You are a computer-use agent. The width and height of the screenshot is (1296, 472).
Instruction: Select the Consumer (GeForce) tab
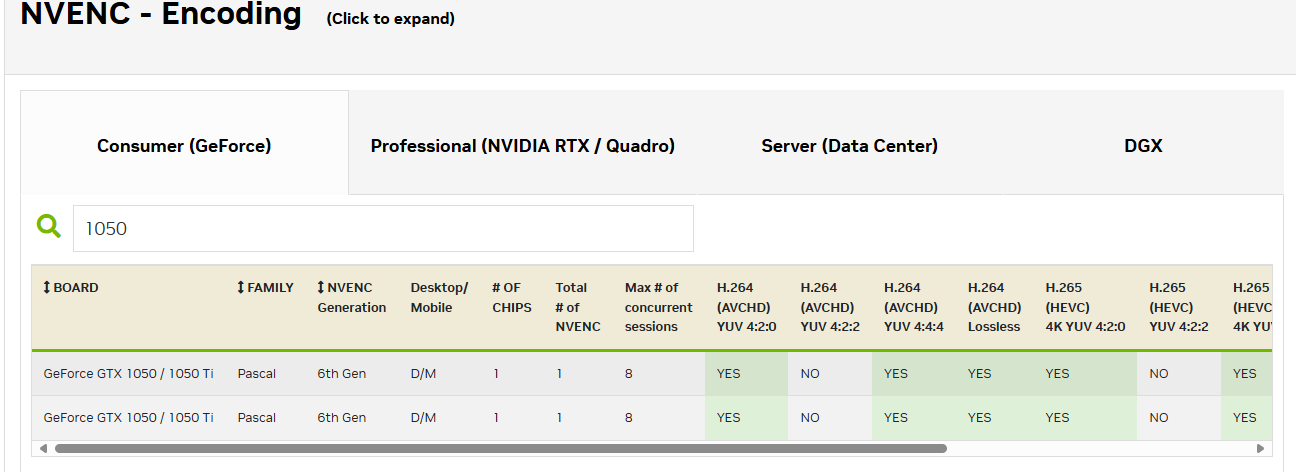click(x=184, y=146)
